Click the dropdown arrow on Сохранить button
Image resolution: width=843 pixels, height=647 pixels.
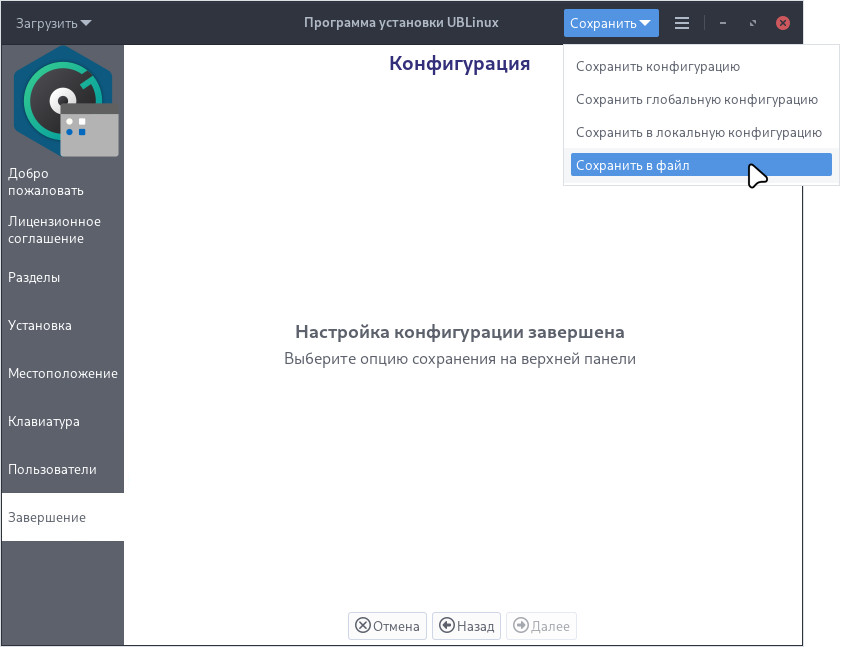(x=645, y=22)
